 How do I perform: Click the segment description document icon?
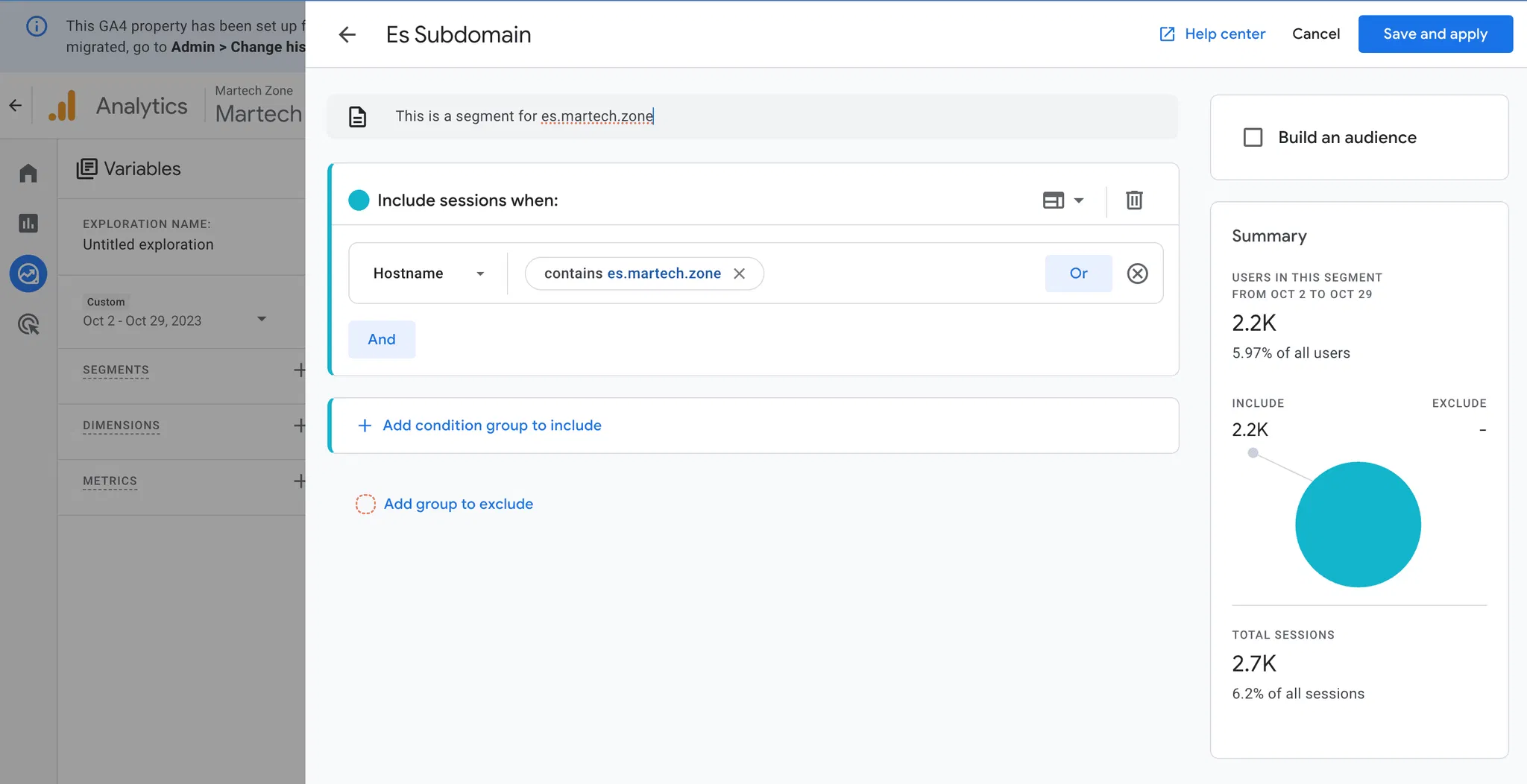coord(358,116)
